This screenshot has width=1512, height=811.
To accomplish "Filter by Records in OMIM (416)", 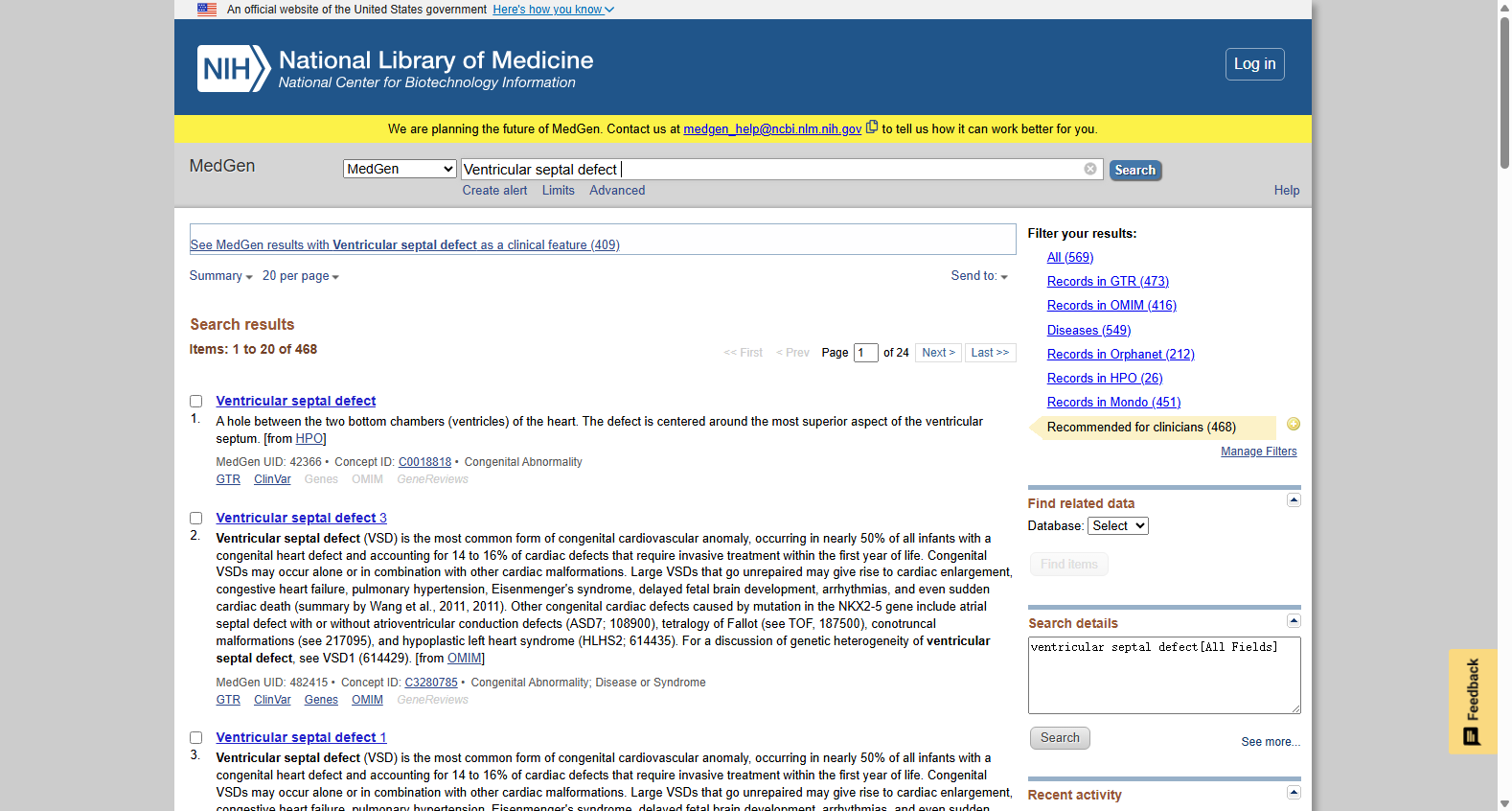I will pos(1111,306).
